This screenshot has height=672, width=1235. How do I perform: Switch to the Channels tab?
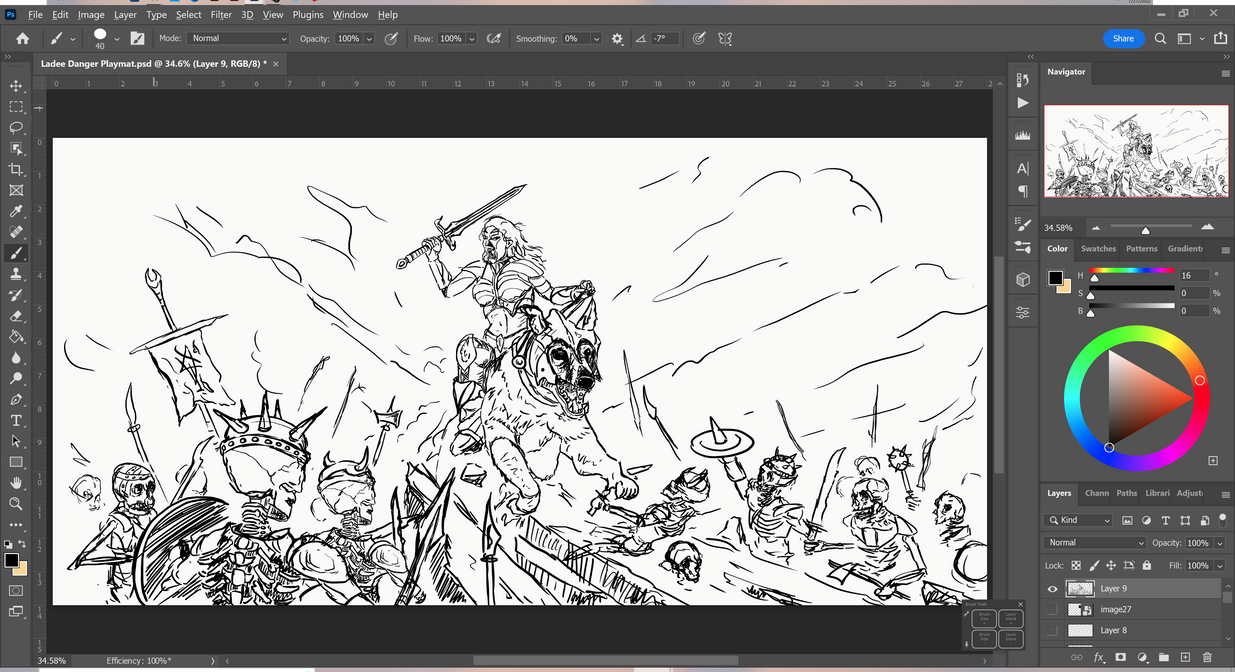1096,493
